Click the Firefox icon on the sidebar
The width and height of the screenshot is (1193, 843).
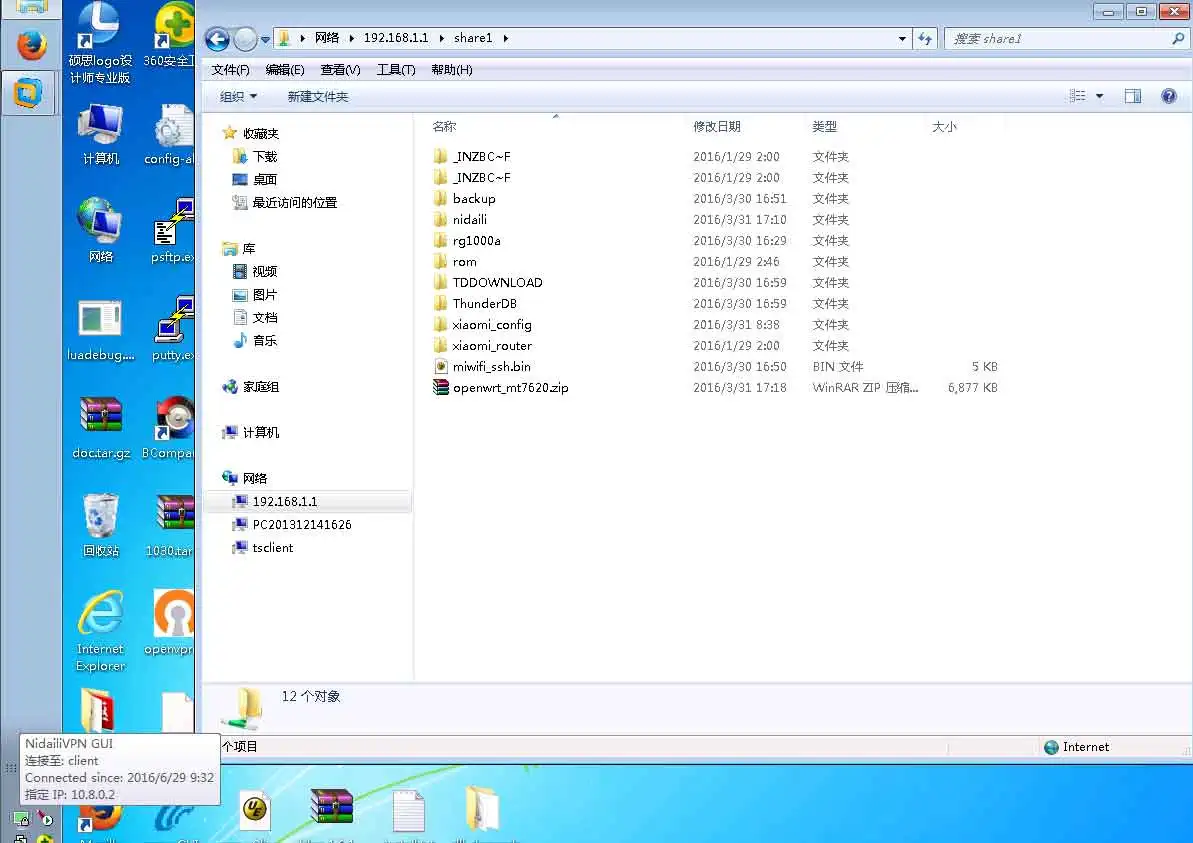tap(31, 46)
